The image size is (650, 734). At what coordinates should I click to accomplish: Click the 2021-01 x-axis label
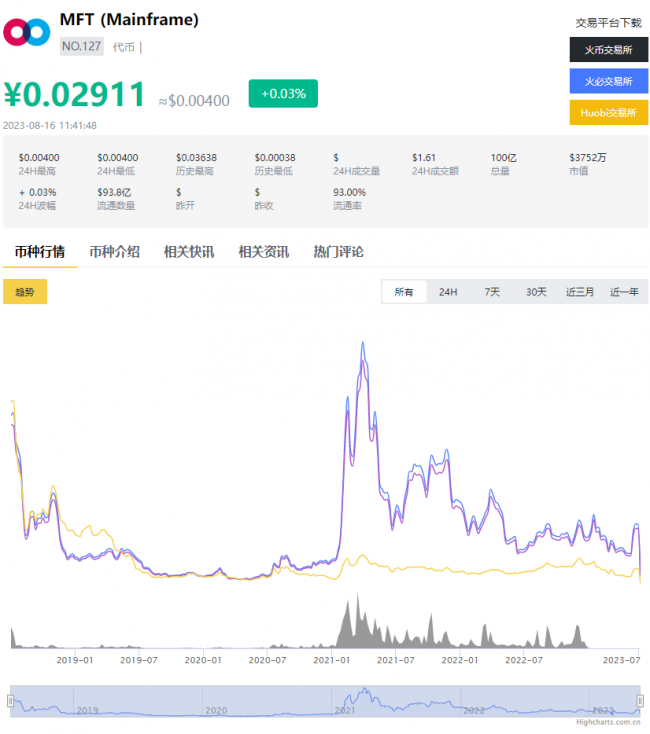coord(331,660)
